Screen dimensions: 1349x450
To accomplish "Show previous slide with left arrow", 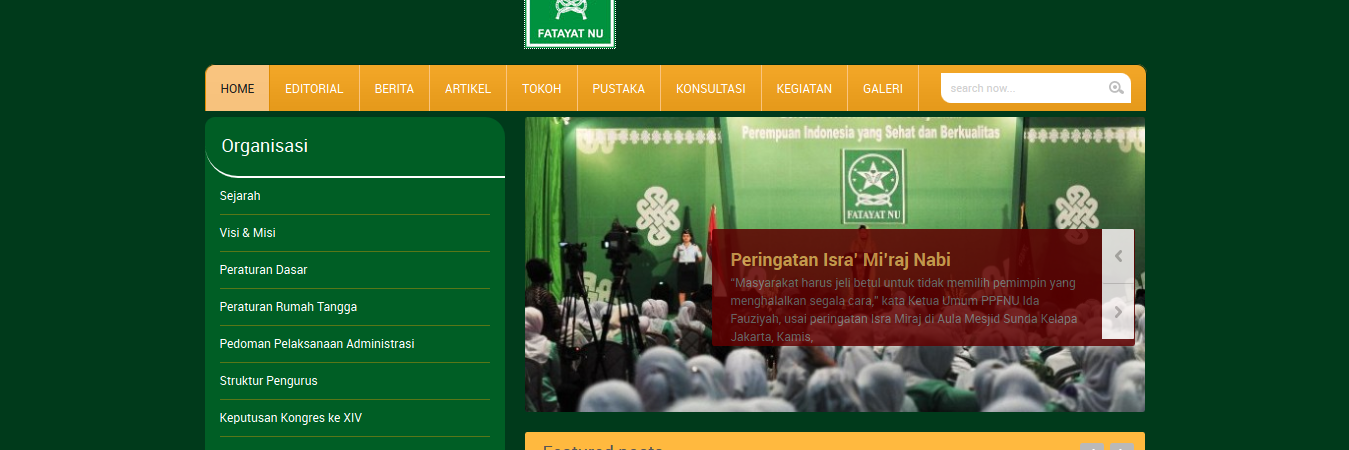I will point(1118,256).
